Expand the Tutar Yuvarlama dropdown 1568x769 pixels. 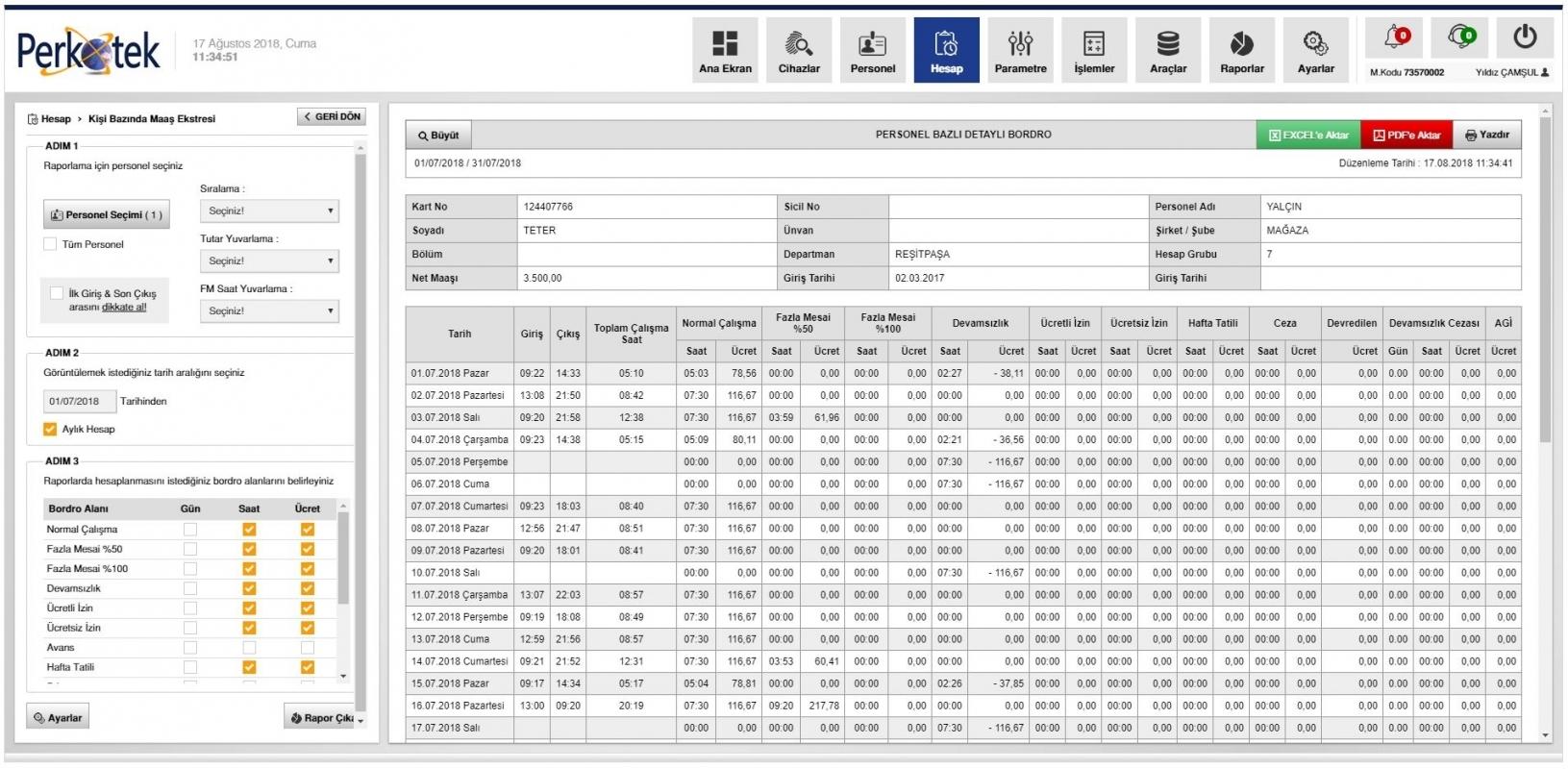tap(269, 260)
